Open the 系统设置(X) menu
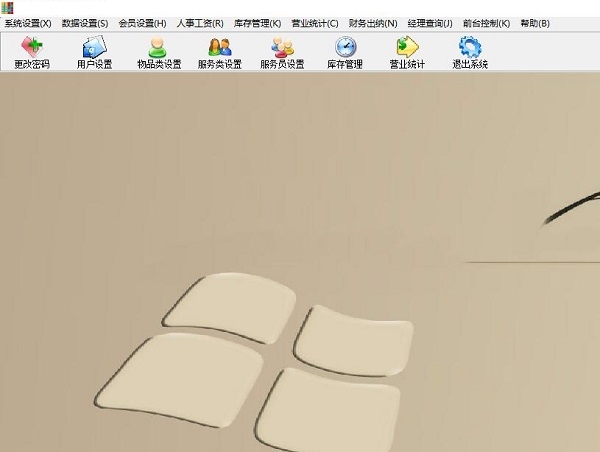 [x=28, y=23]
